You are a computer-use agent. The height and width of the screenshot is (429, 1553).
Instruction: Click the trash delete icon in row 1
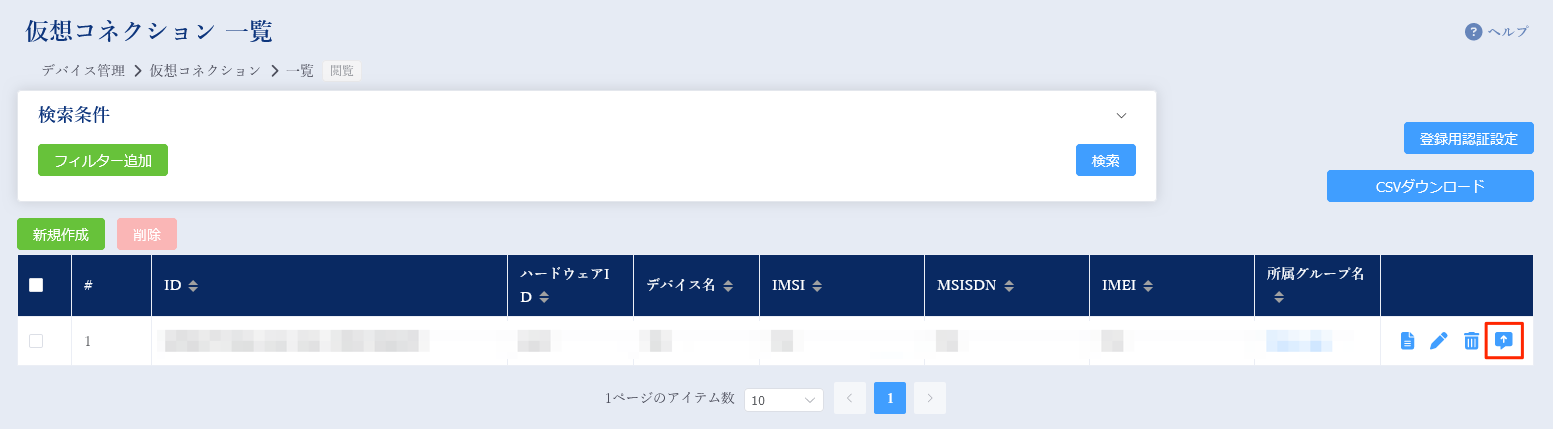pyautogui.click(x=1471, y=341)
